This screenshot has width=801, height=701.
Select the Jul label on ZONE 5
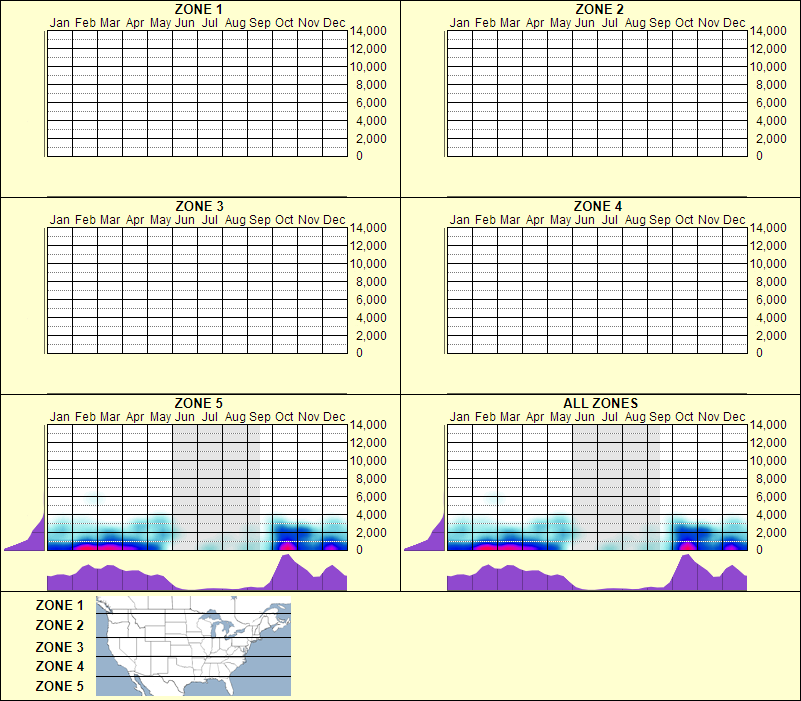(x=208, y=415)
